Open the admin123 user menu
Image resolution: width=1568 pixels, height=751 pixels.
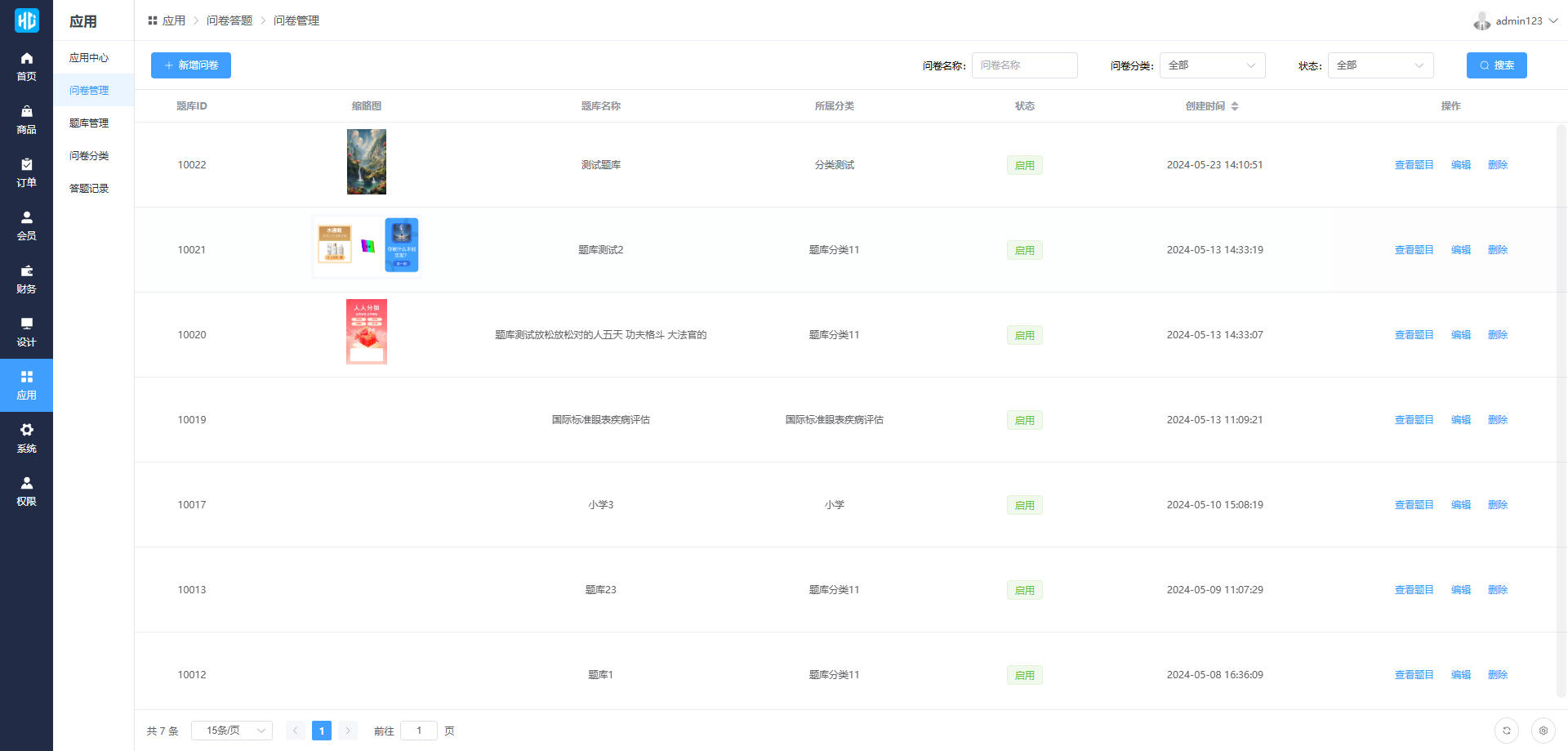(1517, 20)
